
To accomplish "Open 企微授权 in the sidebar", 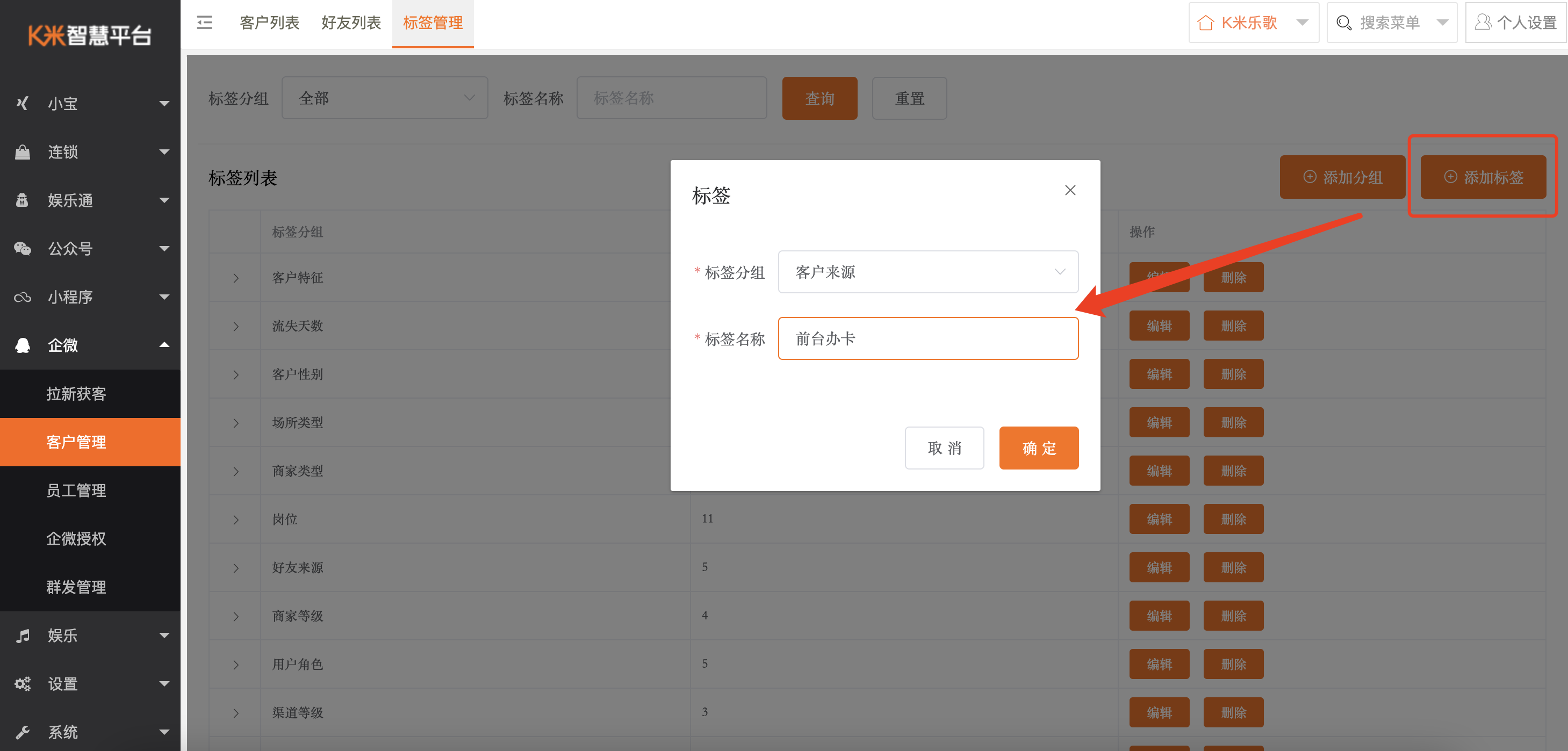I will coord(90,539).
